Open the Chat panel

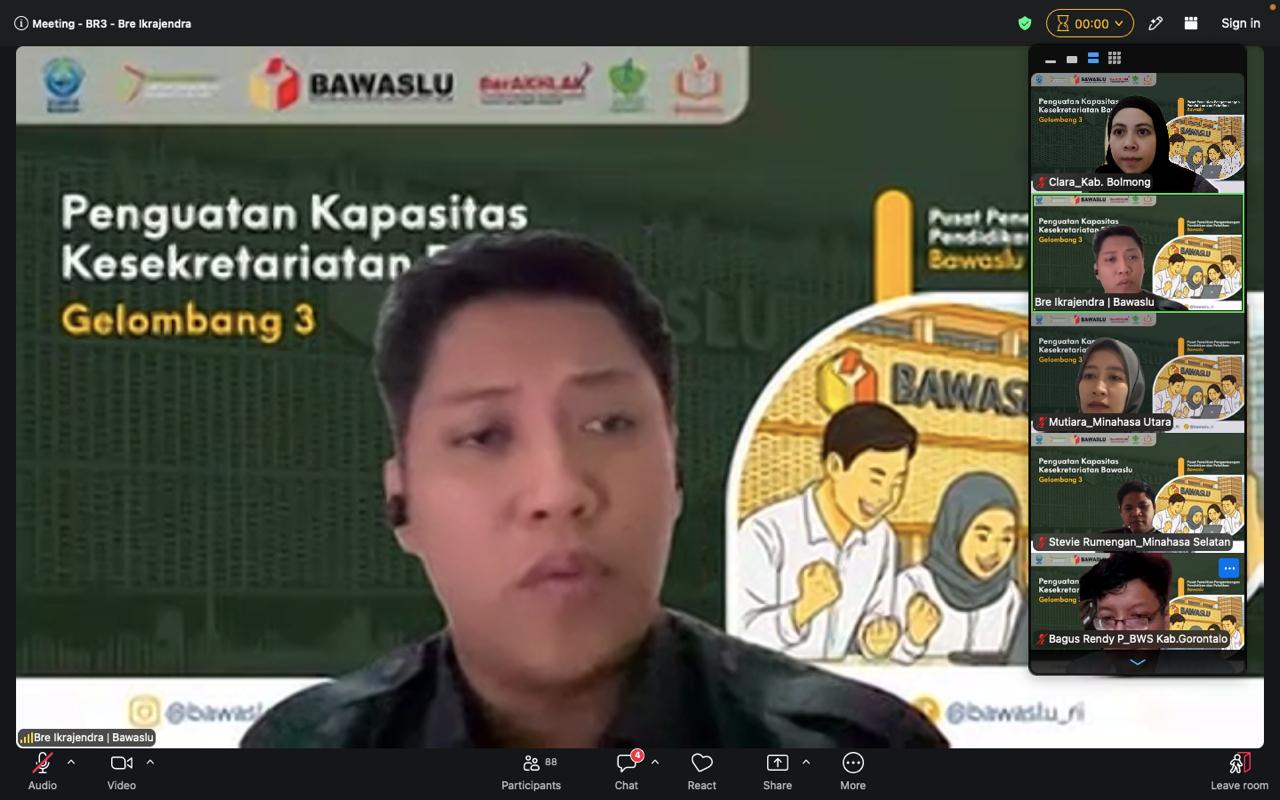627,770
